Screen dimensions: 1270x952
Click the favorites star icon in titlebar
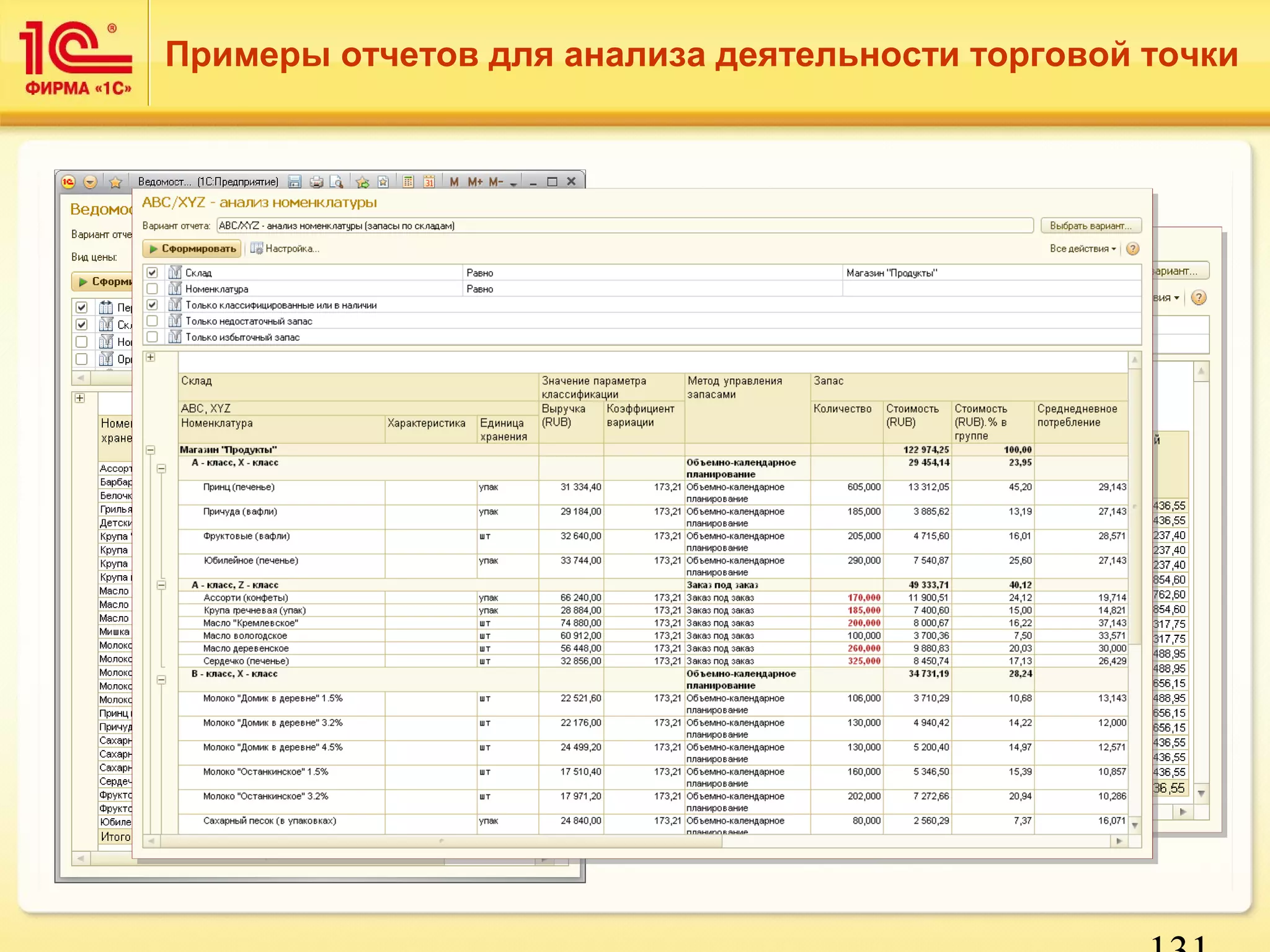coord(115,182)
